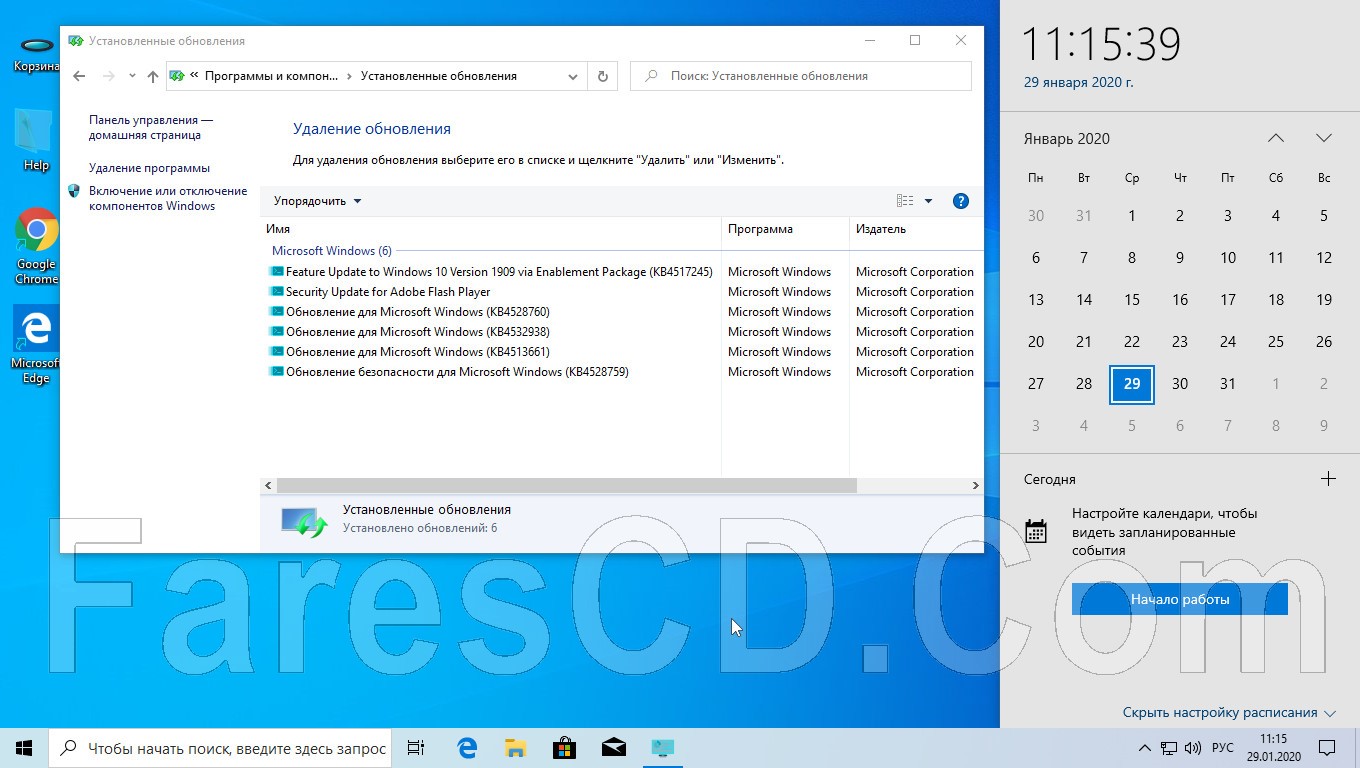The height and width of the screenshot is (768, 1360).
Task: Select January 15 in the calendar
Action: [x=1132, y=300]
